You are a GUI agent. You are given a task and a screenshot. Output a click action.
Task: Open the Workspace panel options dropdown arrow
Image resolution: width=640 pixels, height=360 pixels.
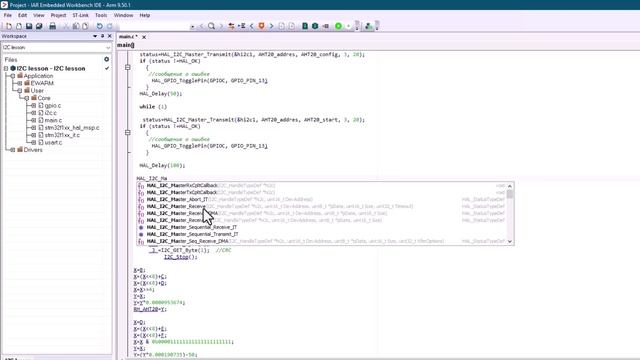click(95, 36)
